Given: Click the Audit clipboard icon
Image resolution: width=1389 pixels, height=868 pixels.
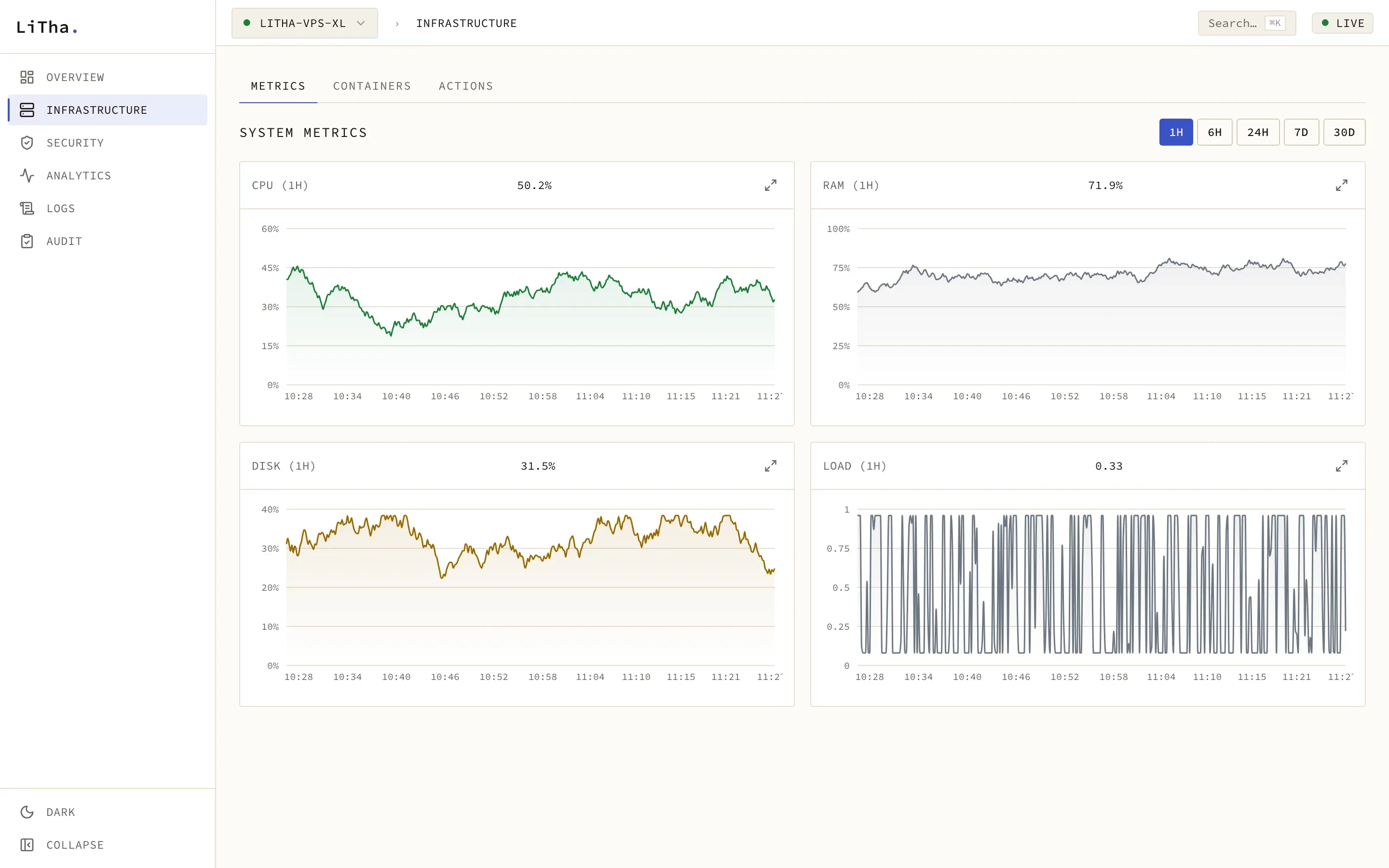Looking at the screenshot, I should pyautogui.click(x=27, y=241).
